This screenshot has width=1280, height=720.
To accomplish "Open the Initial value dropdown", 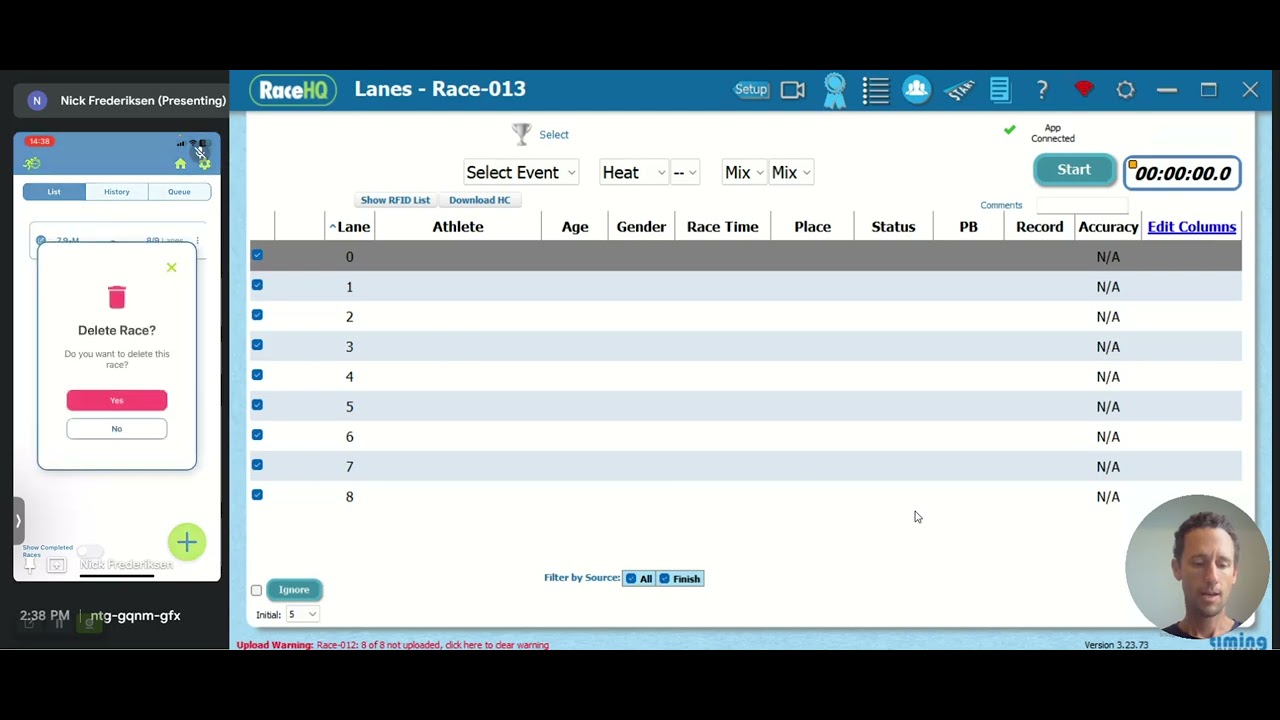I will point(303,614).
